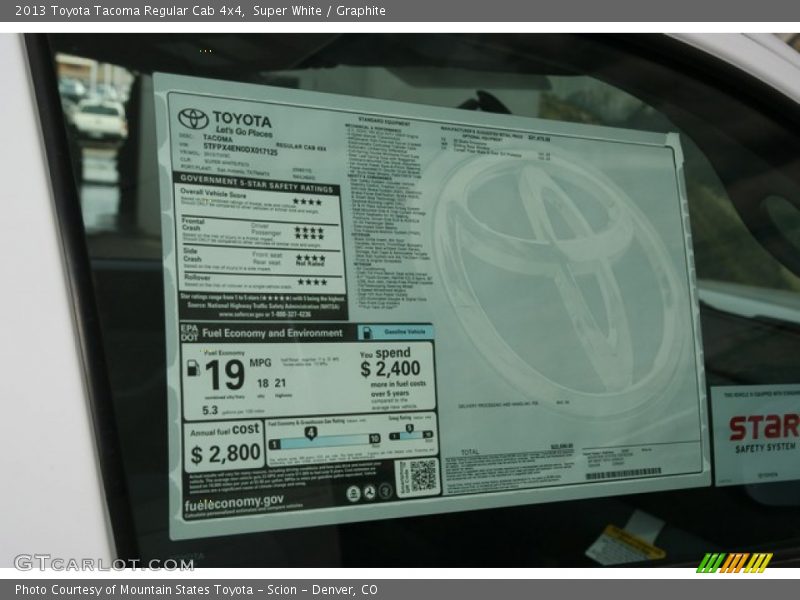Click the "18" city MPG value
Image resolution: width=800 pixels, height=600 pixels.
tap(263, 383)
